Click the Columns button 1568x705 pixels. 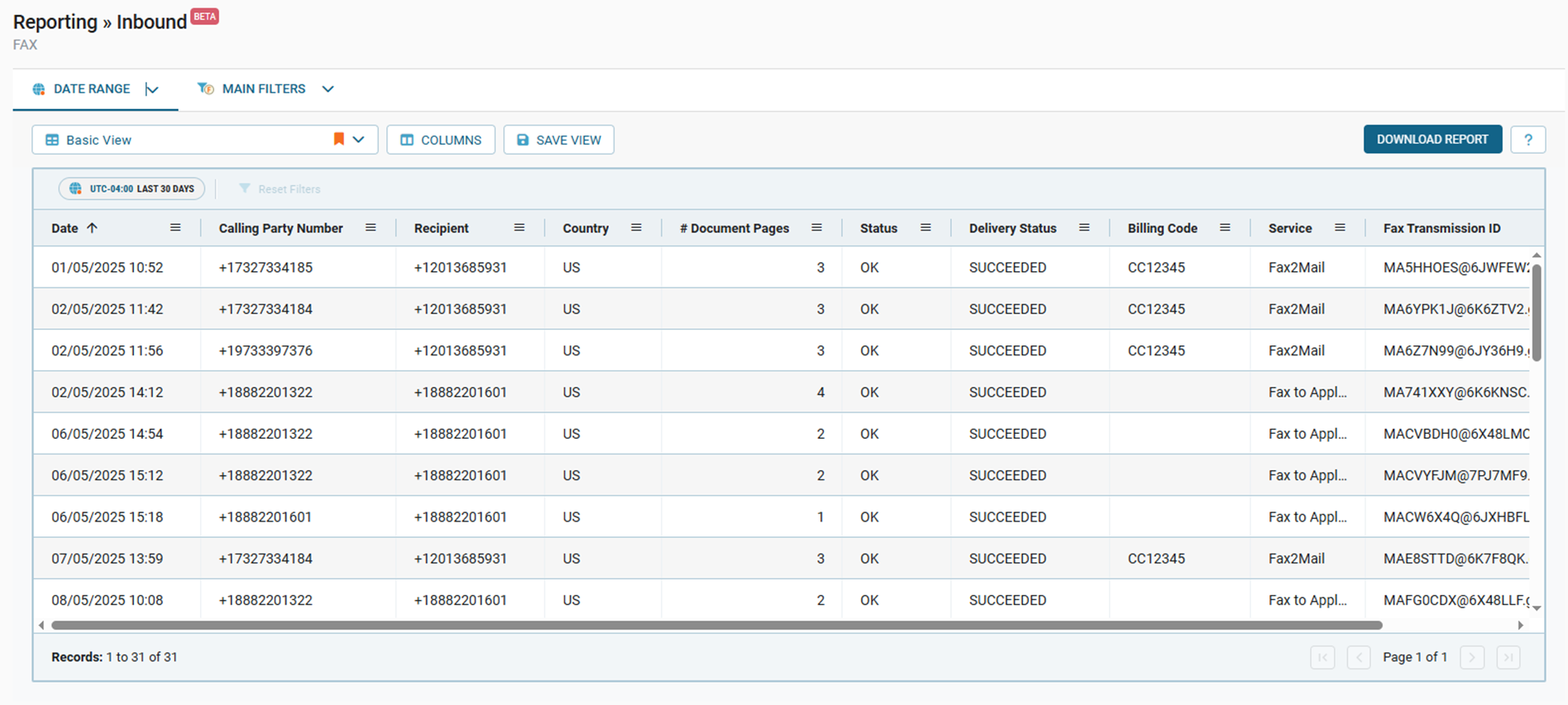click(441, 140)
